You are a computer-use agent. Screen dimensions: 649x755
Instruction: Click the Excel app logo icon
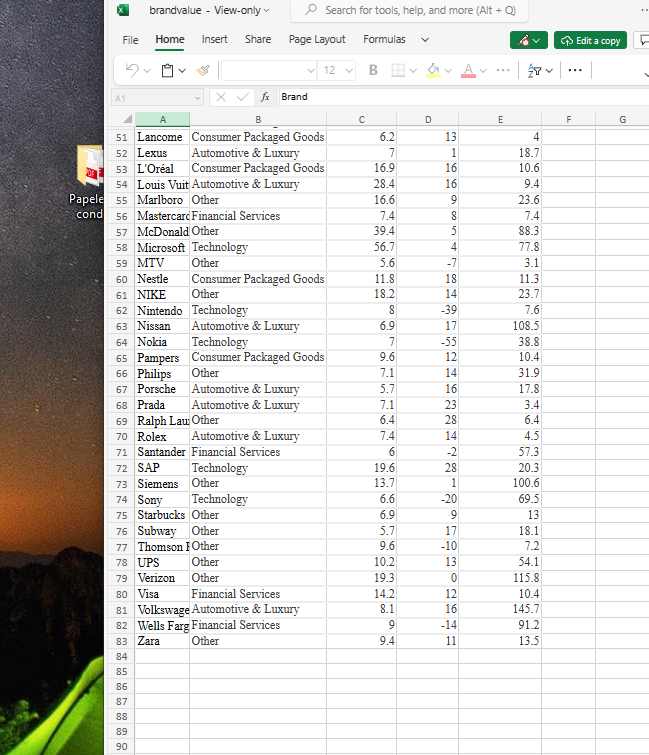pos(123,10)
